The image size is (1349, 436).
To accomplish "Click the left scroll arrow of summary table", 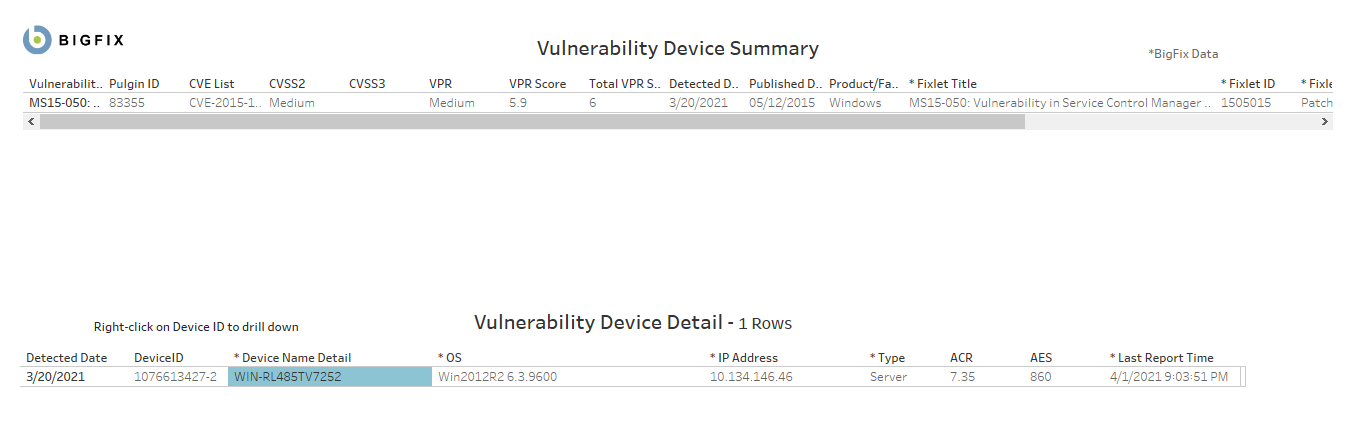I will click(31, 121).
